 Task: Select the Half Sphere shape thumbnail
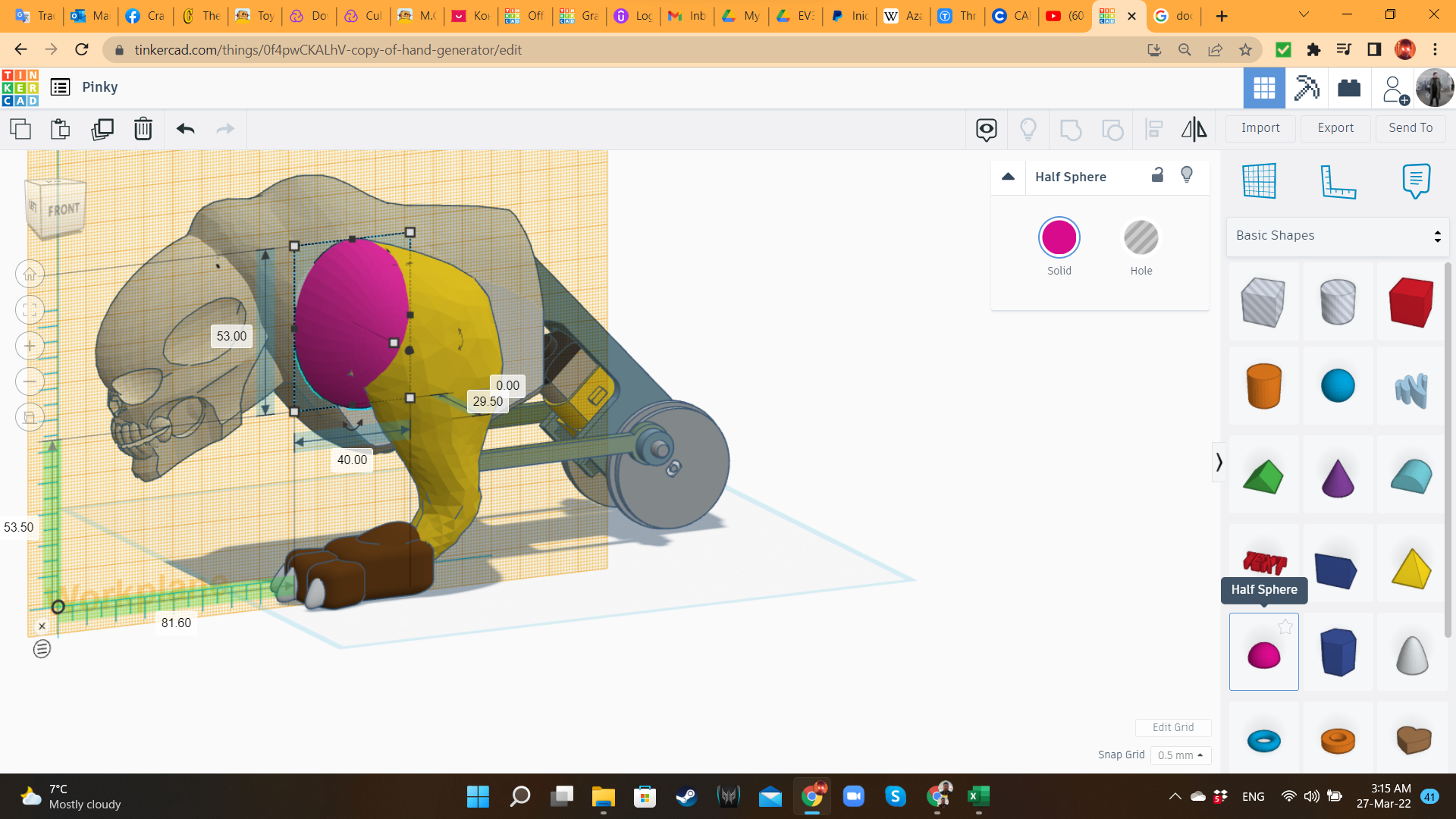click(1263, 653)
